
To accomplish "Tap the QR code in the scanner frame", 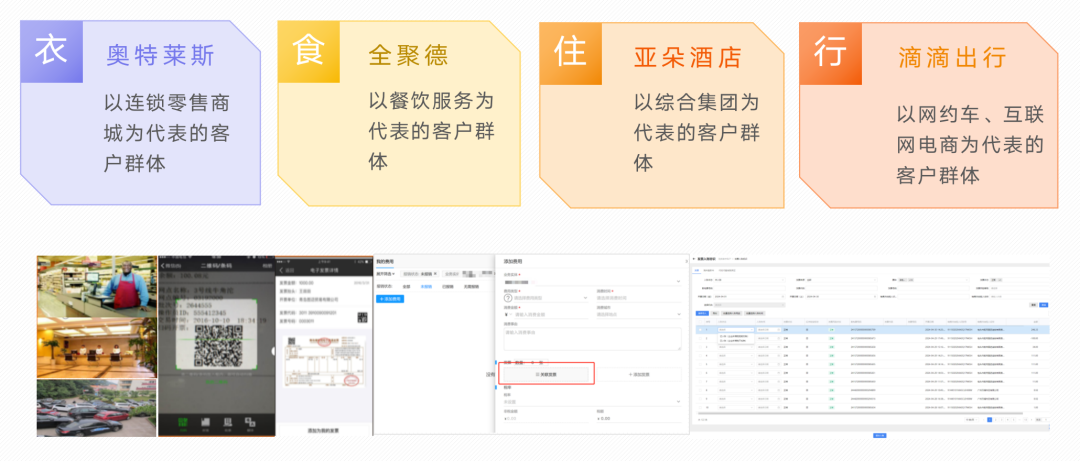I will coord(218,346).
